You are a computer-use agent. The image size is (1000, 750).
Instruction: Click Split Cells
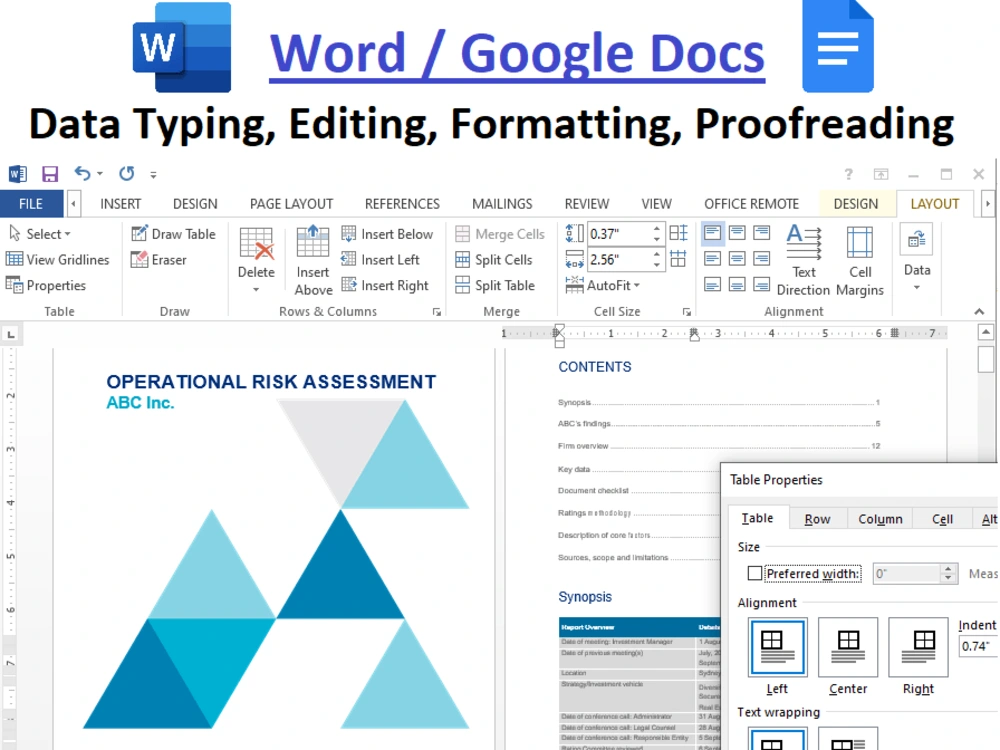[494, 260]
